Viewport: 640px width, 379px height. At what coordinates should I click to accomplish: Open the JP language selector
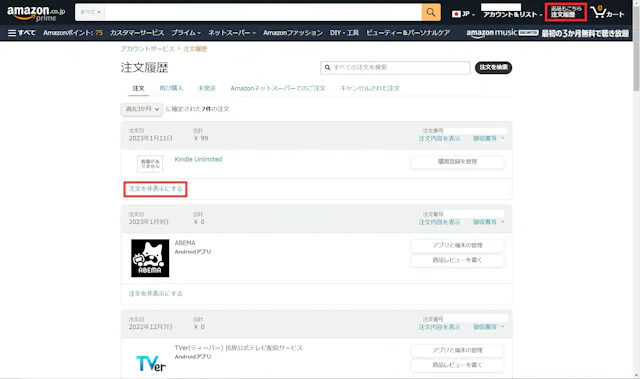463,14
